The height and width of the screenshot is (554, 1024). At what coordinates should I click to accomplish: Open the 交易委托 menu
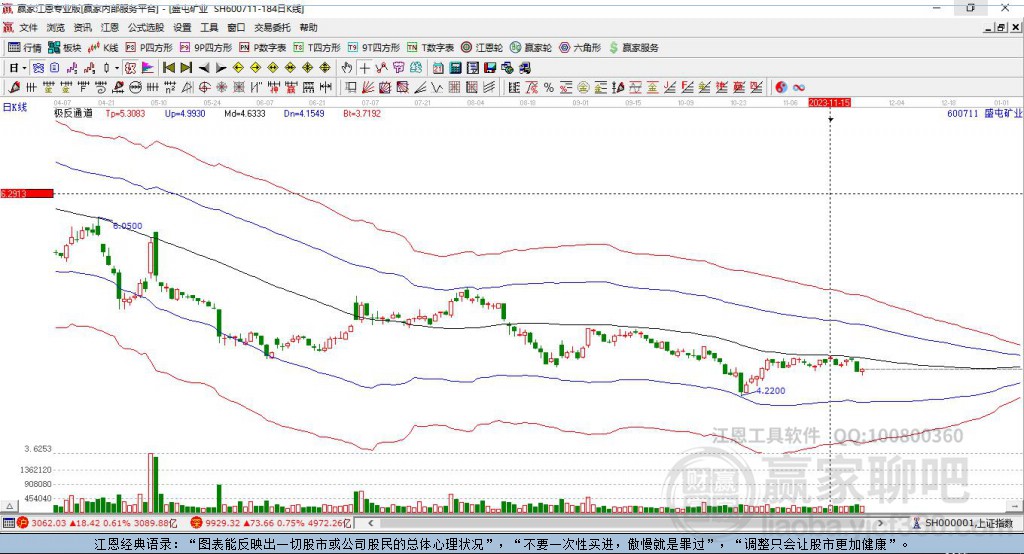[x=272, y=27]
